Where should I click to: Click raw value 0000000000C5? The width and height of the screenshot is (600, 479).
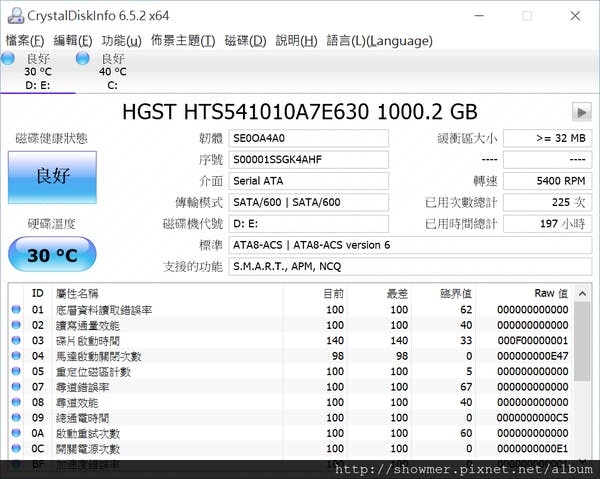(533, 418)
